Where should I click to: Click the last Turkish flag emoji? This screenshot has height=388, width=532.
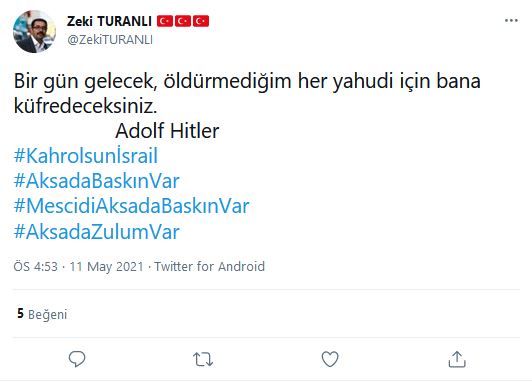coord(201,21)
